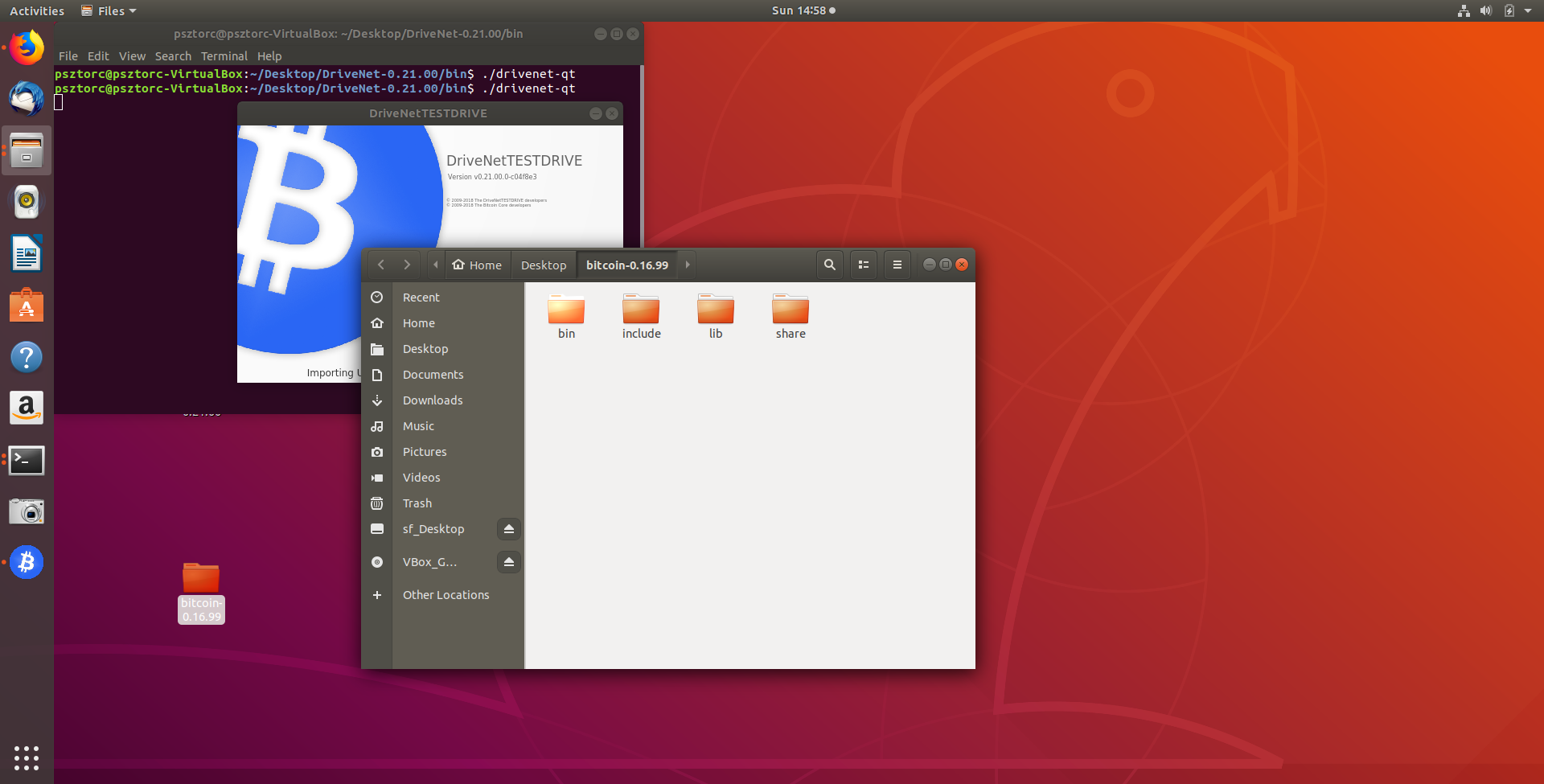Open LibreOffice Writer from the dock
Viewport: 1544px width, 784px height.
pyautogui.click(x=27, y=254)
